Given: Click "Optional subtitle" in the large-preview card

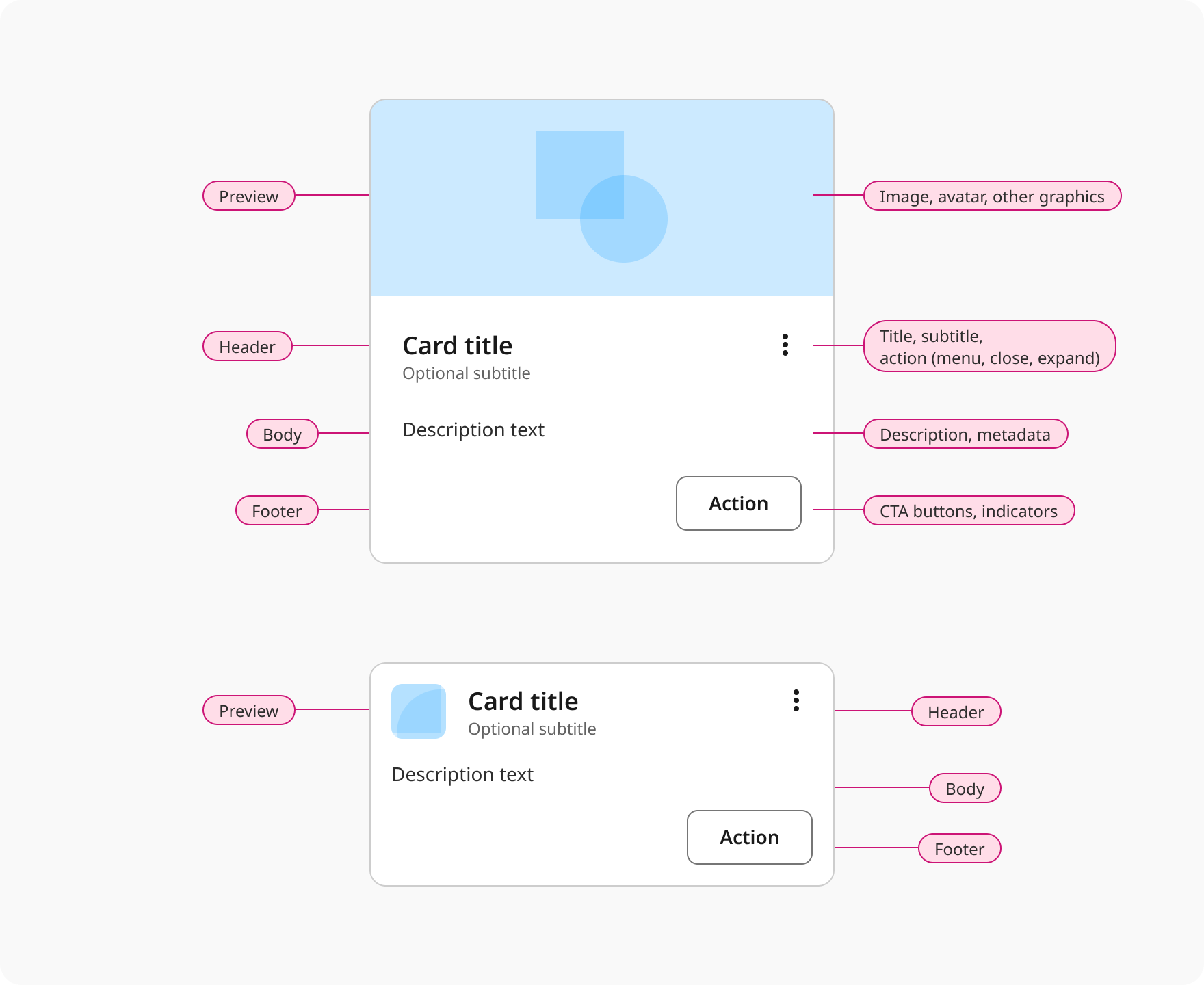Looking at the screenshot, I should [x=467, y=373].
